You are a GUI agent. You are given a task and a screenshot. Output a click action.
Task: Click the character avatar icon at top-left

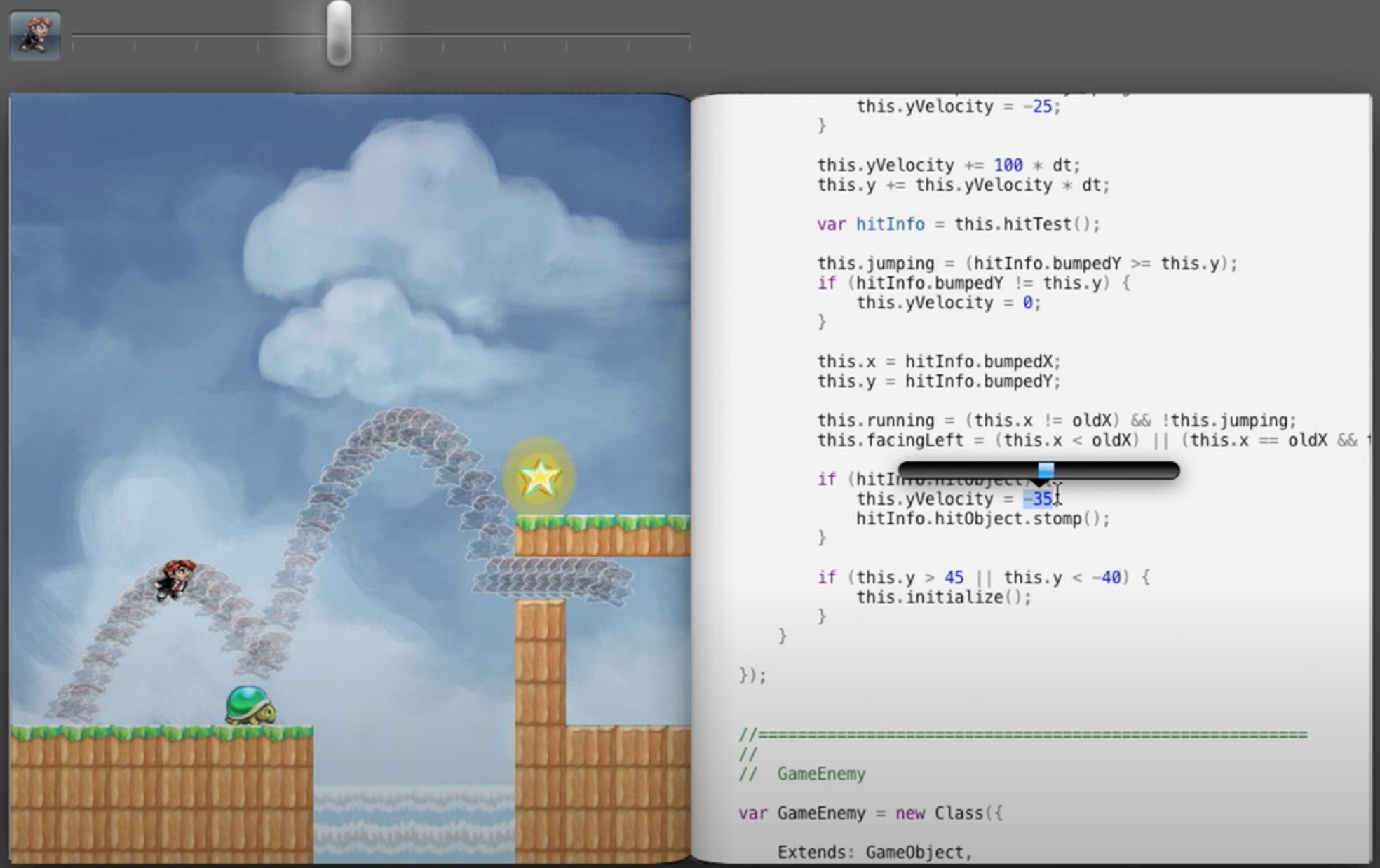point(34,34)
